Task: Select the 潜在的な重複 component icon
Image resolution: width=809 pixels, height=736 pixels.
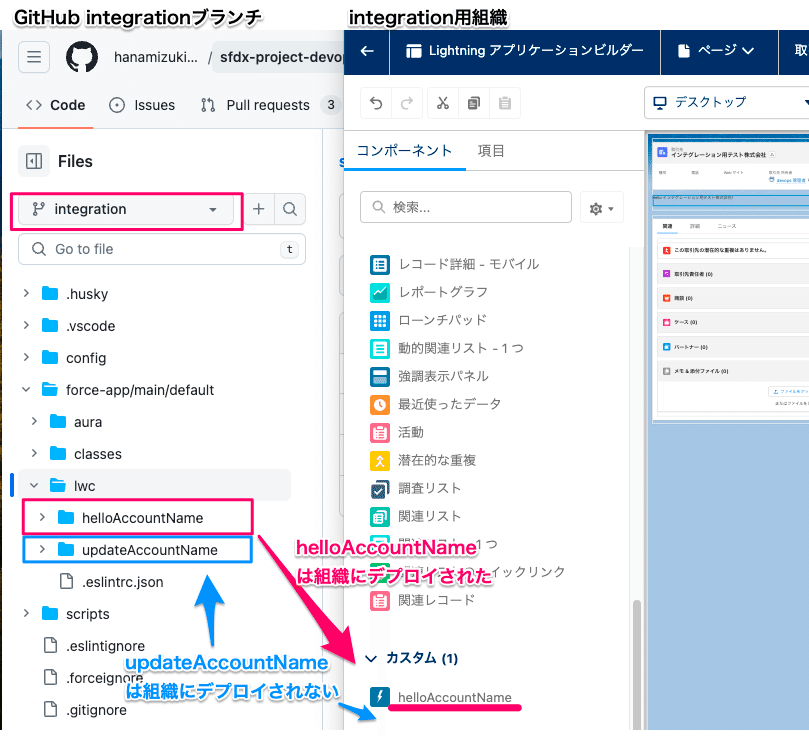Action: coord(380,461)
